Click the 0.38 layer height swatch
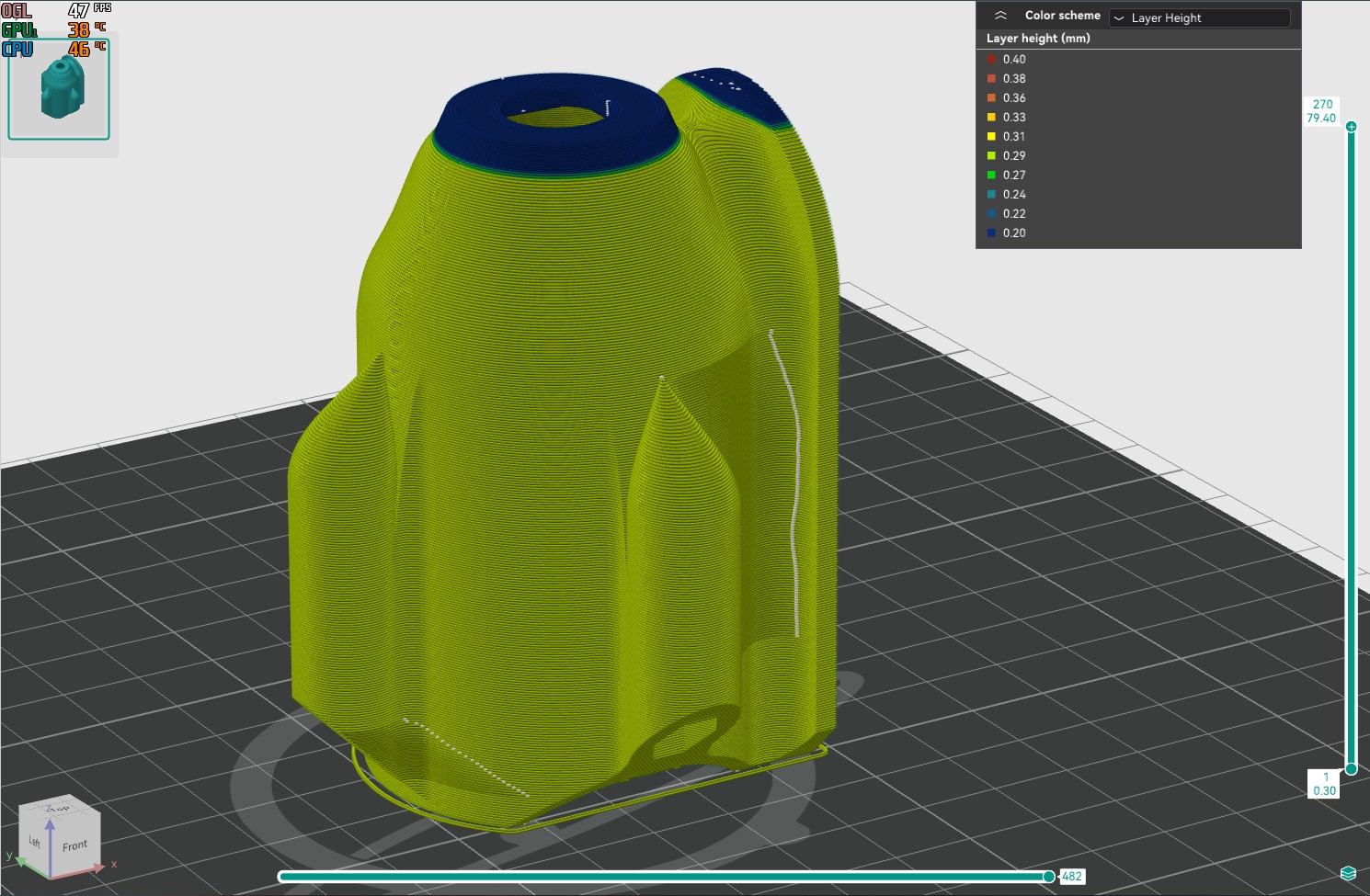This screenshot has width=1370, height=896. (x=991, y=78)
